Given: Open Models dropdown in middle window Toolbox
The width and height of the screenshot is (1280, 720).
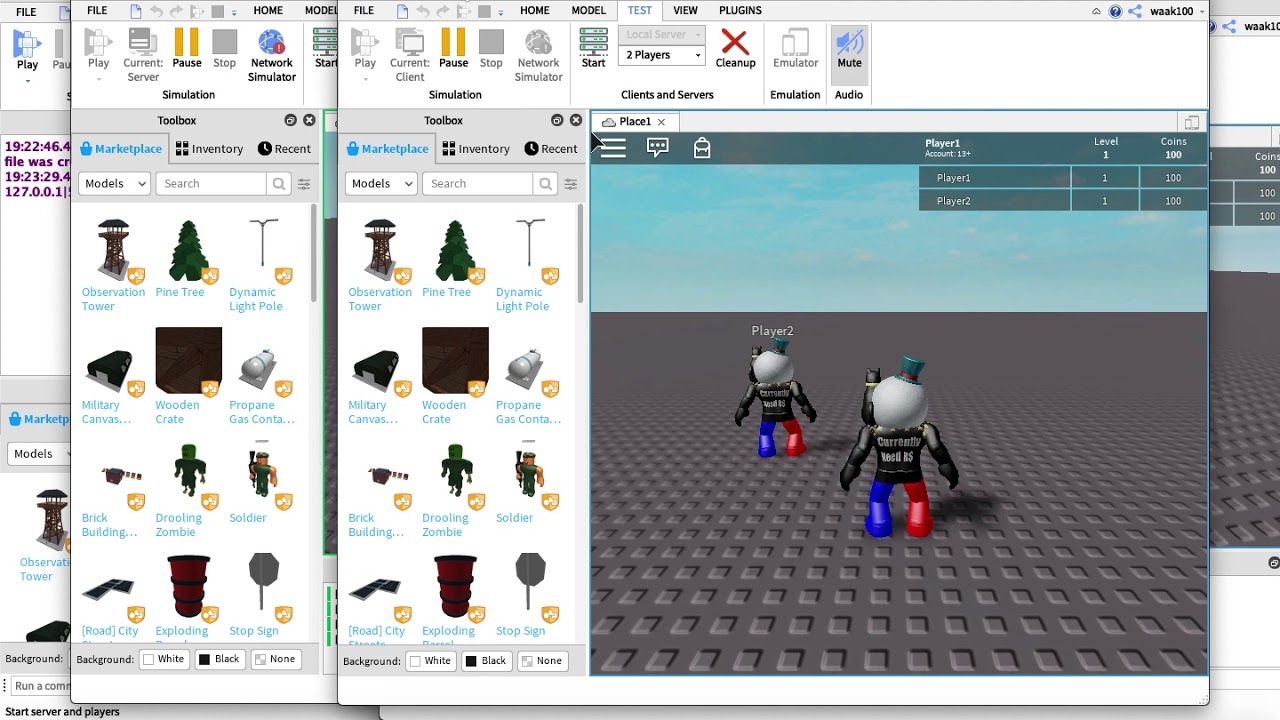Looking at the screenshot, I should click(x=114, y=183).
